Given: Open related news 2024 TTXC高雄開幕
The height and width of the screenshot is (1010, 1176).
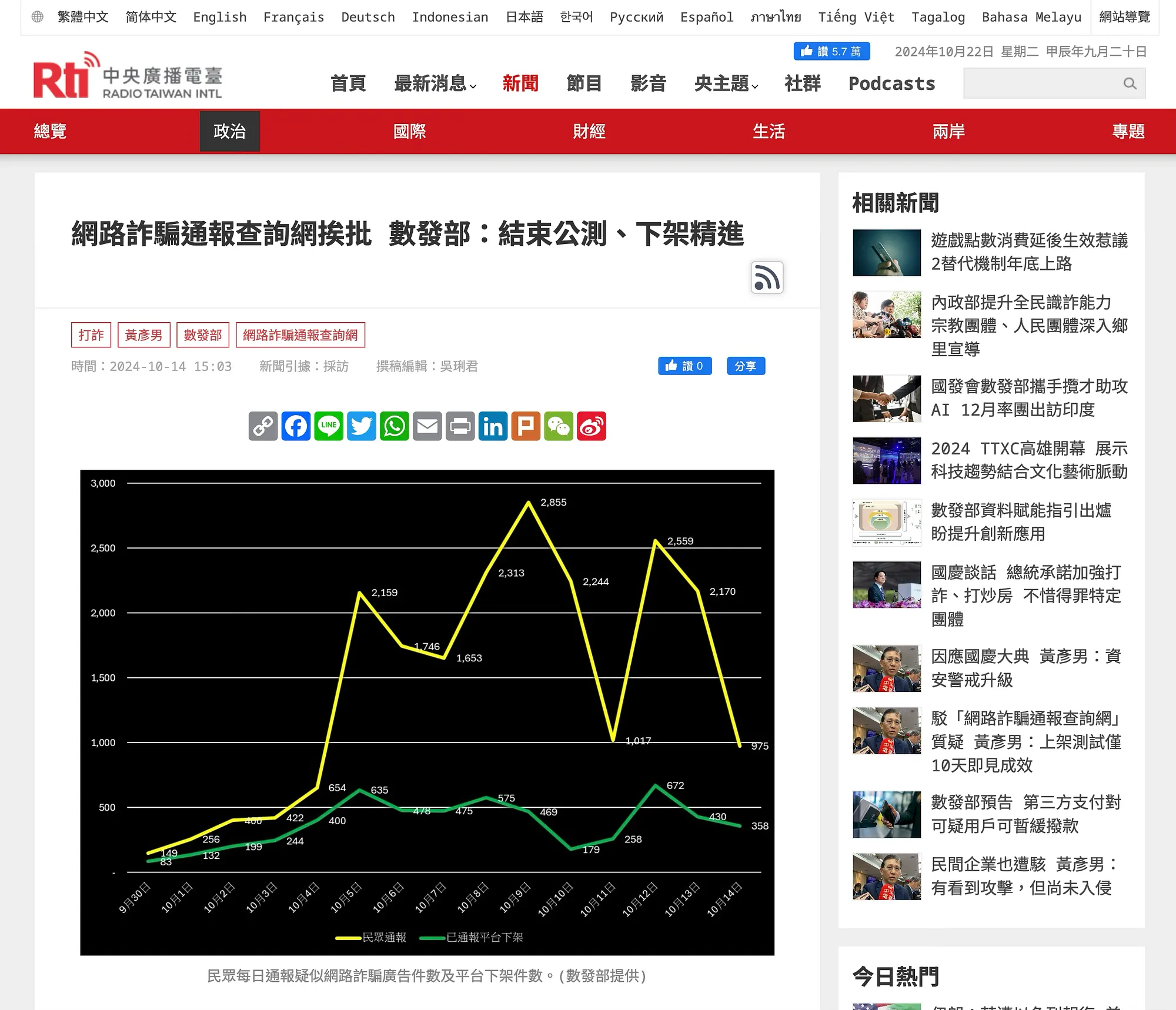Looking at the screenshot, I should point(1029,460).
